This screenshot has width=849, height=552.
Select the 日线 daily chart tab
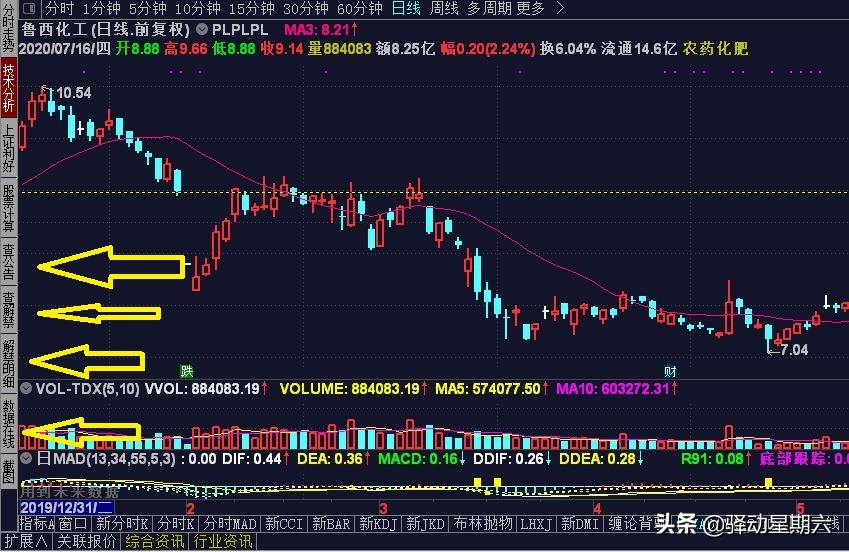406,8
